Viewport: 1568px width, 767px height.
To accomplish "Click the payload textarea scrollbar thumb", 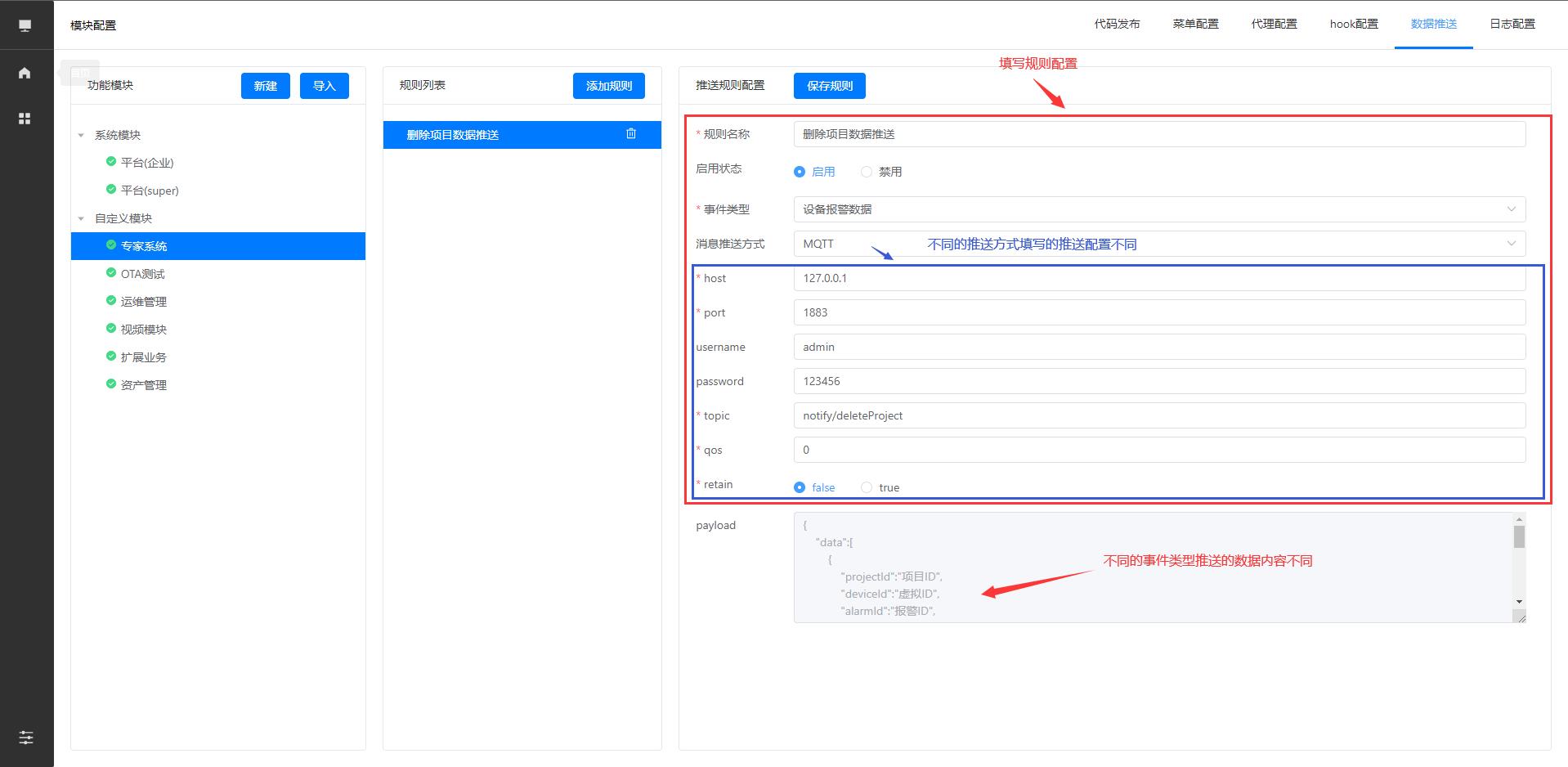I will (x=1519, y=536).
